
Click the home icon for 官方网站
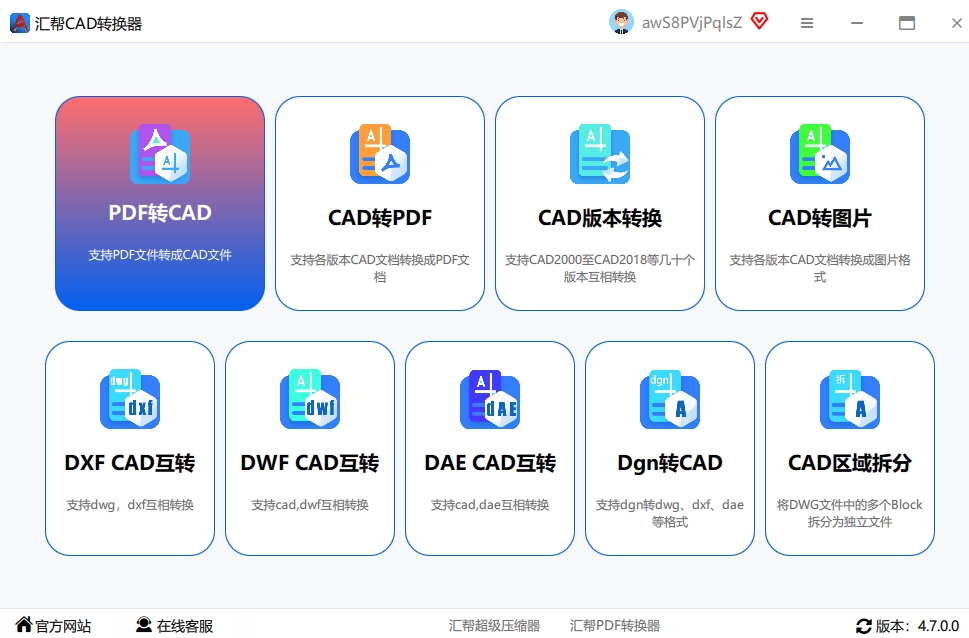click(23, 624)
